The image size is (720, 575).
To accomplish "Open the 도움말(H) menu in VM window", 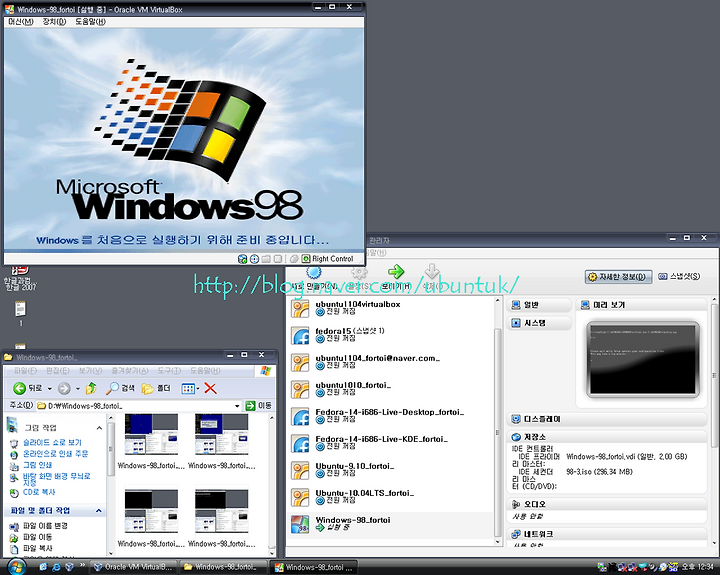I will [90, 22].
